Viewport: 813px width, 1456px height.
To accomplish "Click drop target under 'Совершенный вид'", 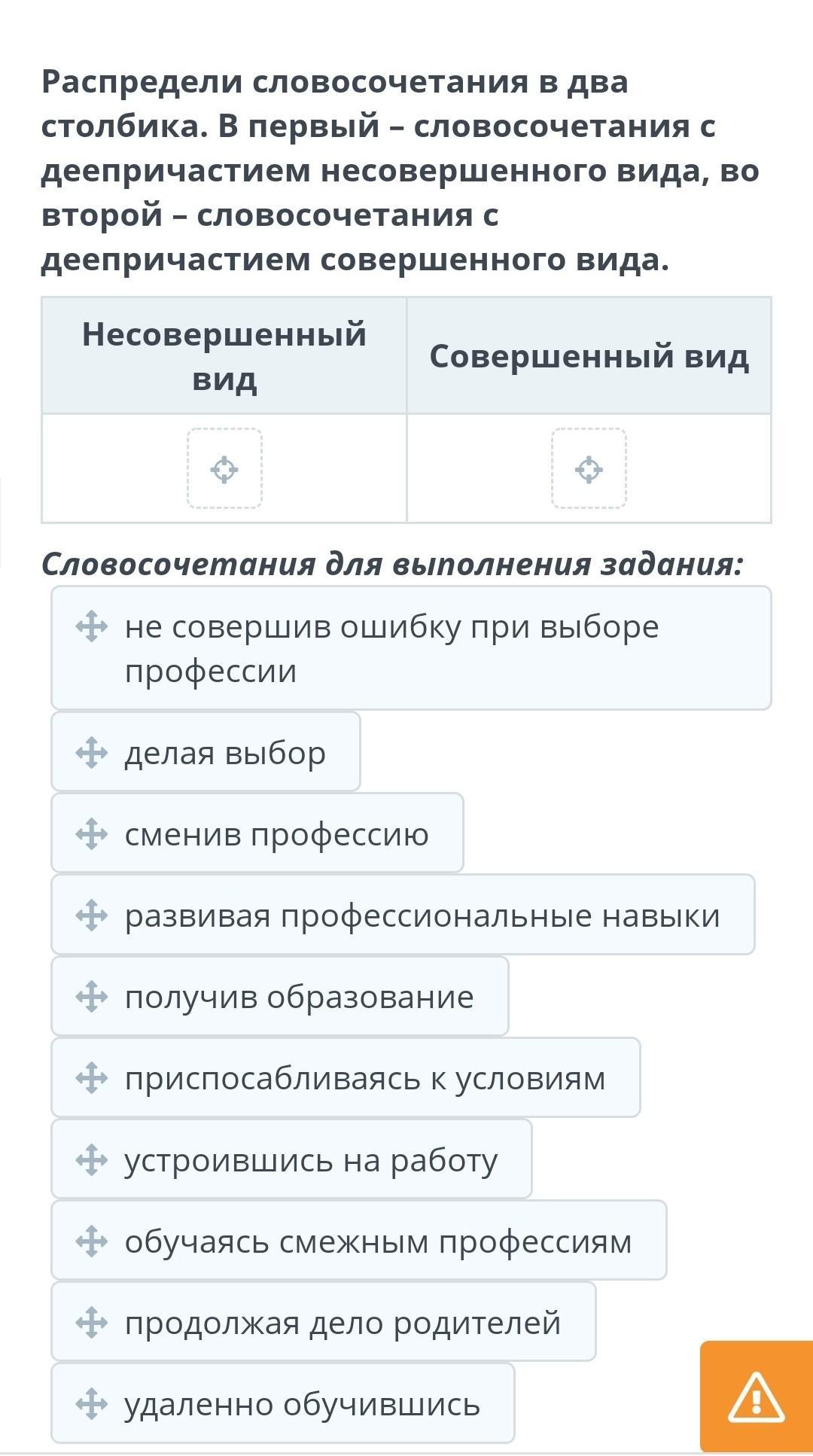I will pyautogui.click(x=589, y=469).
